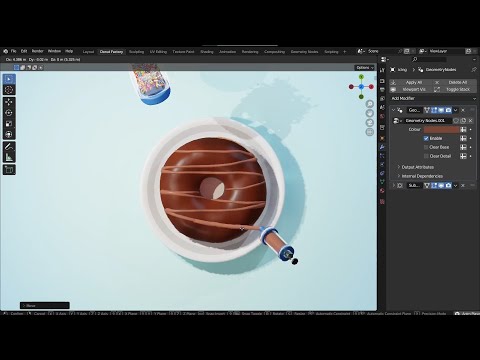Image resolution: width=480 pixels, height=360 pixels.
Task: Select the 3D Cursor tool
Action: tap(9, 90)
